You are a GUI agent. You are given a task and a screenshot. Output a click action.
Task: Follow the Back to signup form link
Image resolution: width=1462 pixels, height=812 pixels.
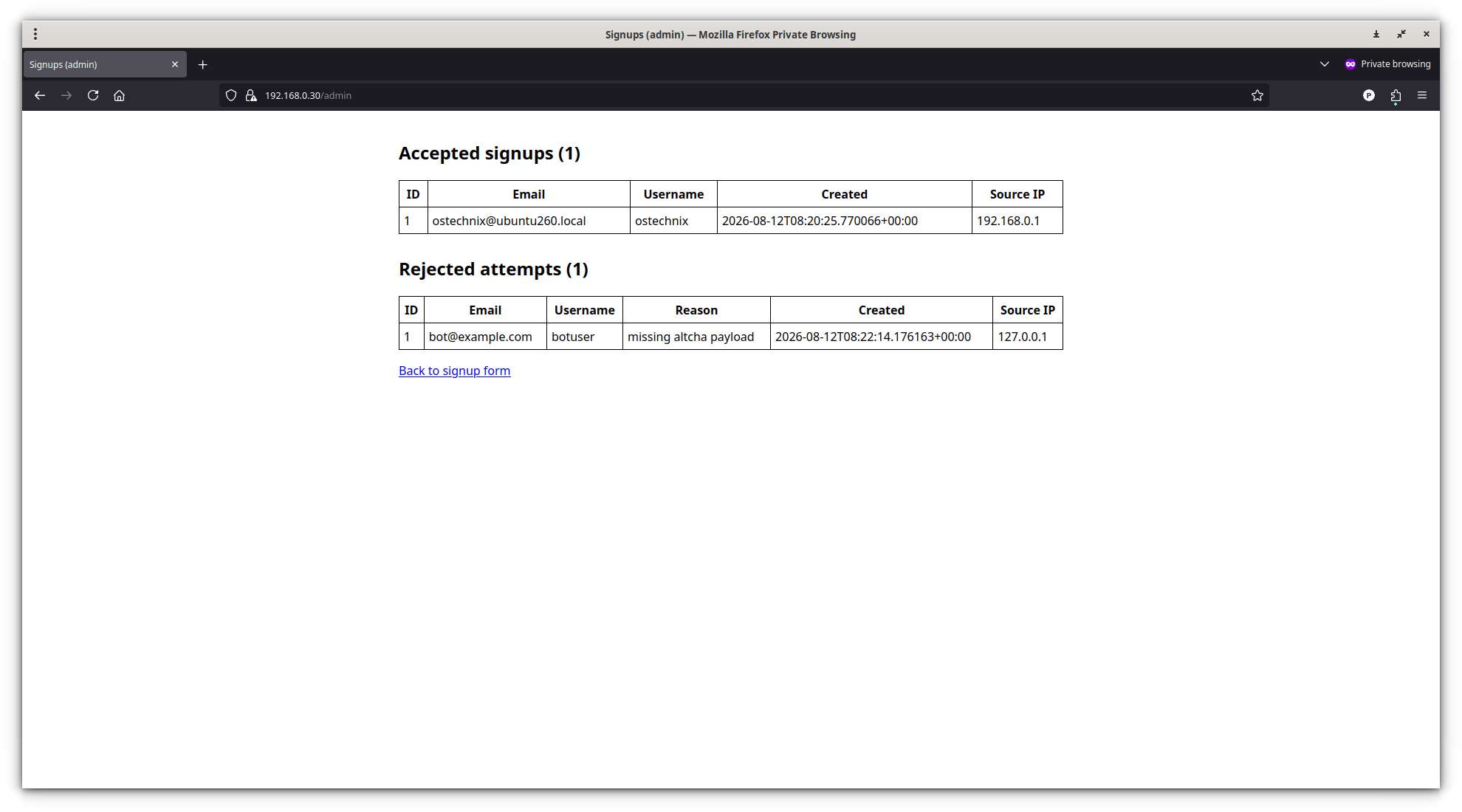[x=455, y=371]
